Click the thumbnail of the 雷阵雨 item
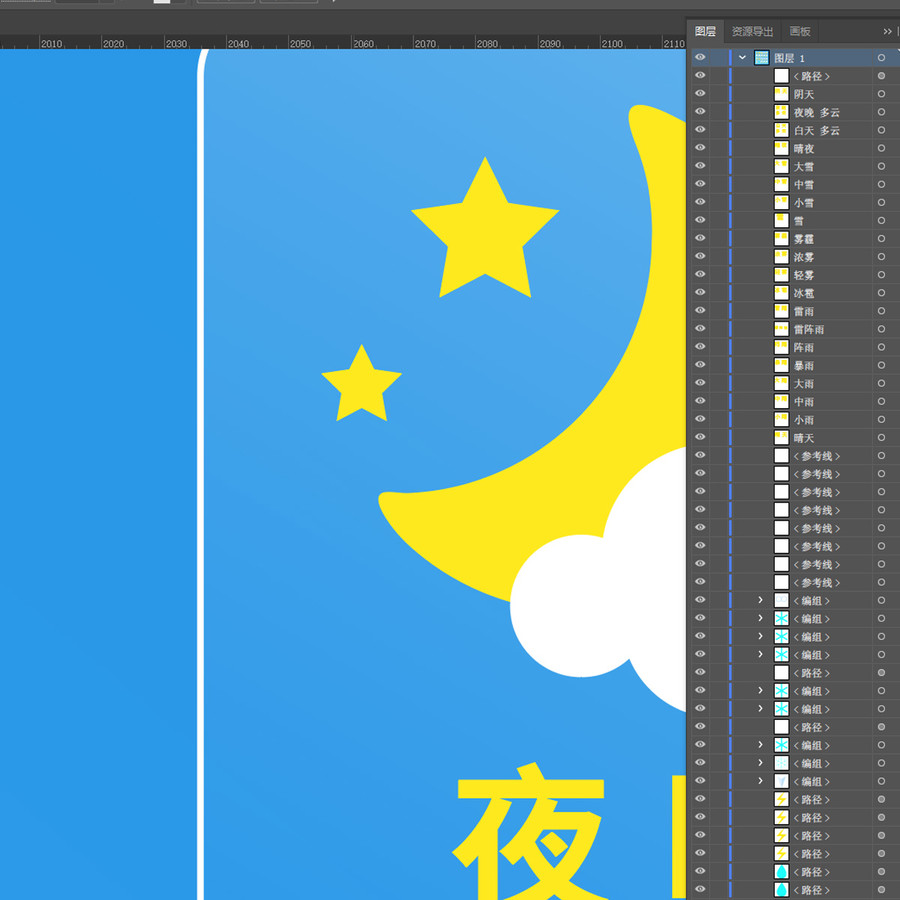The width and height of the screenshot is (900, 900). [781, 329]
